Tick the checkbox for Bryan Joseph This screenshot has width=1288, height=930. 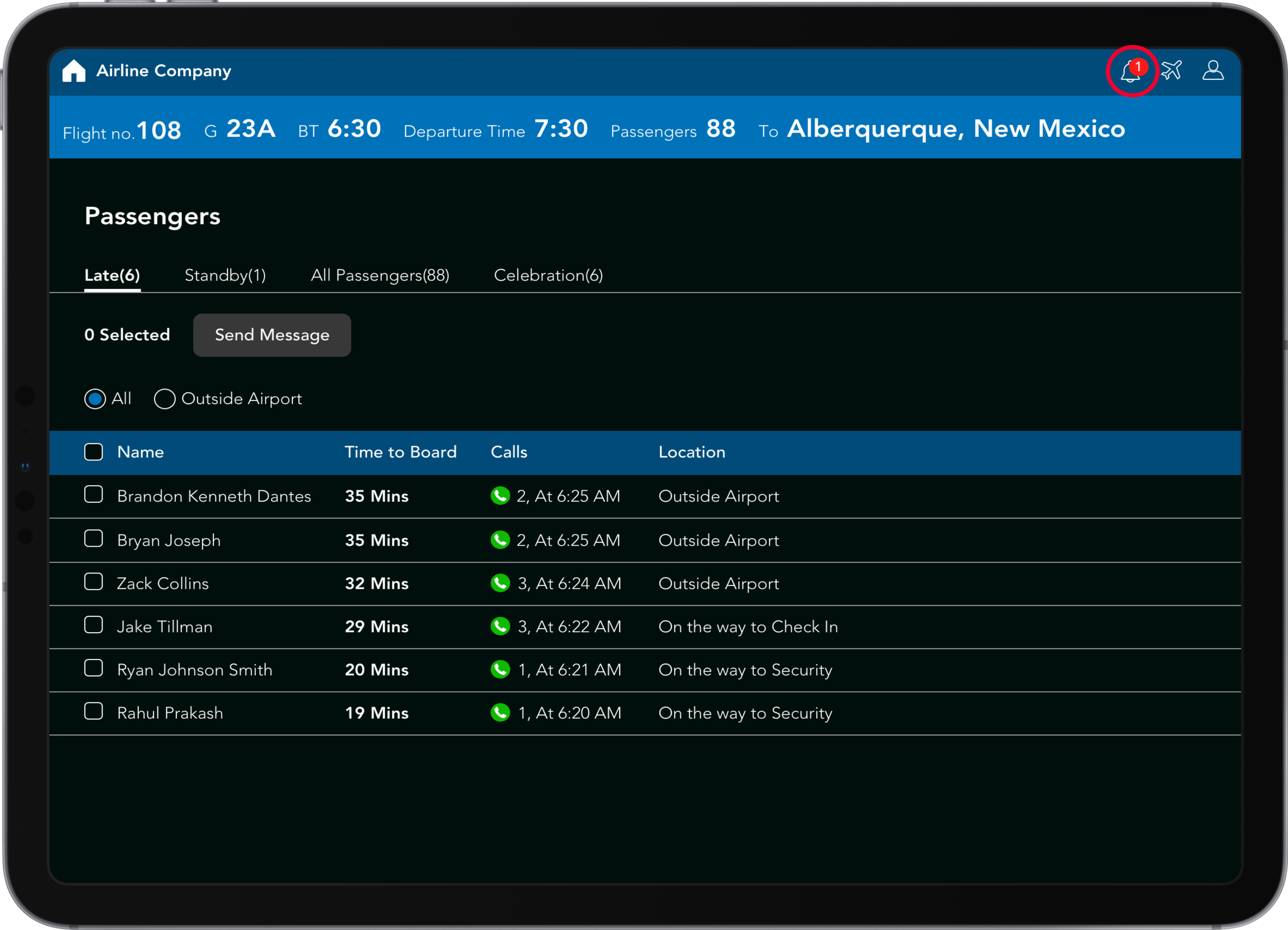(94, 538)
